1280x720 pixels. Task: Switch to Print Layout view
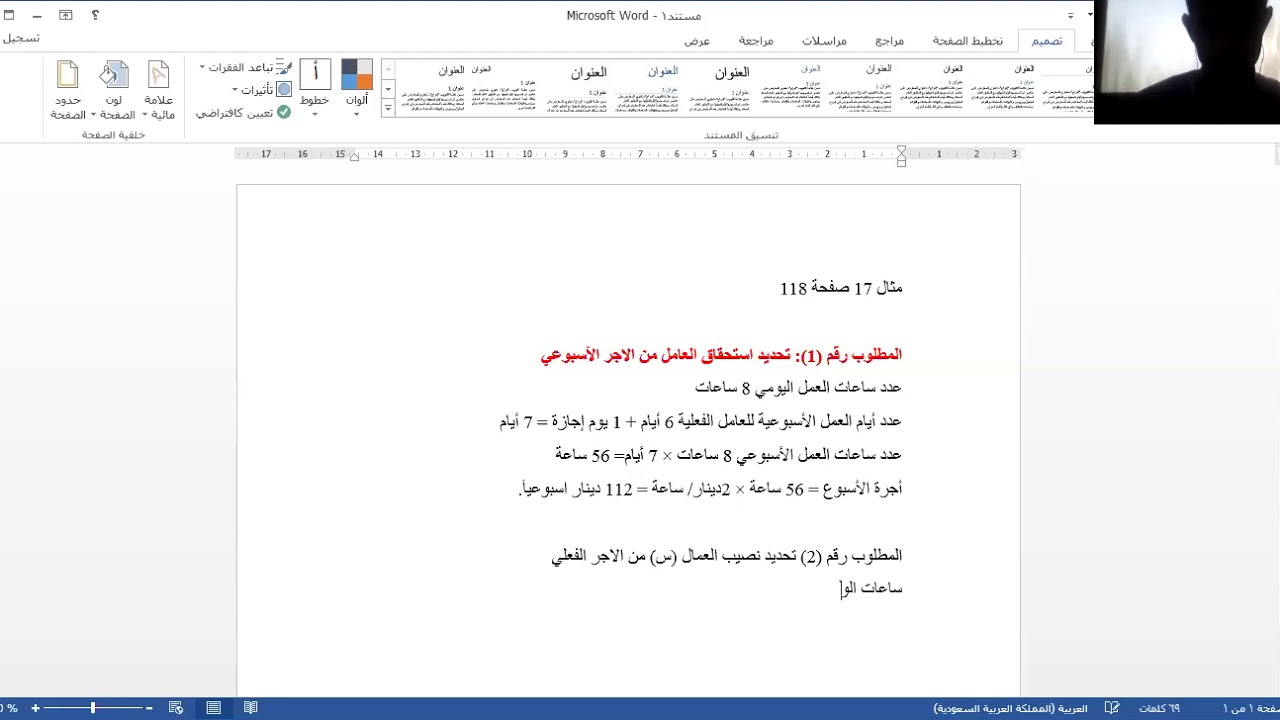tap(213, 708)
